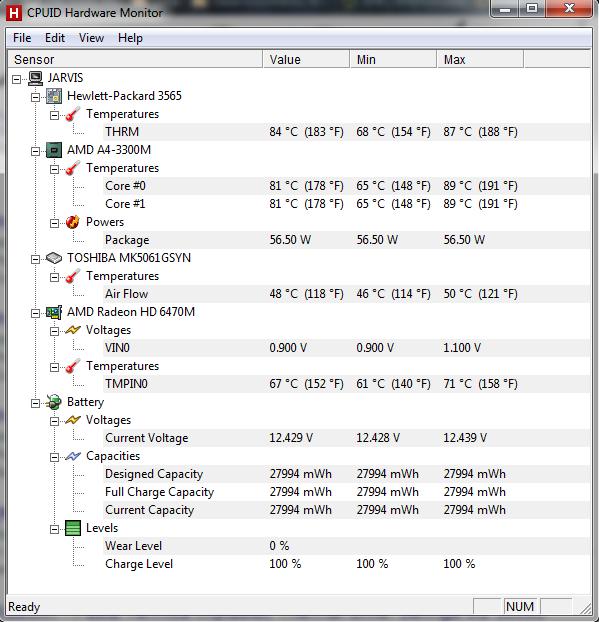Click the AMD Radeon HD 6470M graphics card icon

point(54,312)
